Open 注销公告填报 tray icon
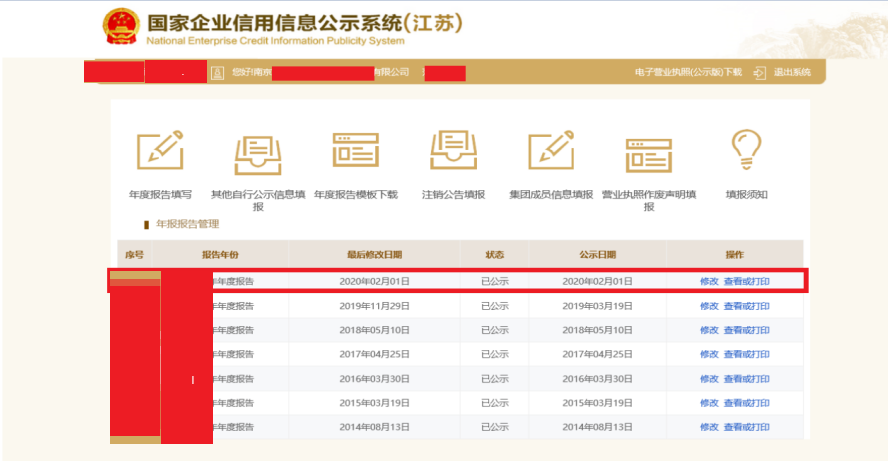Image resolution: width=888 pixels, height=461 pixels. coord(453,150)
